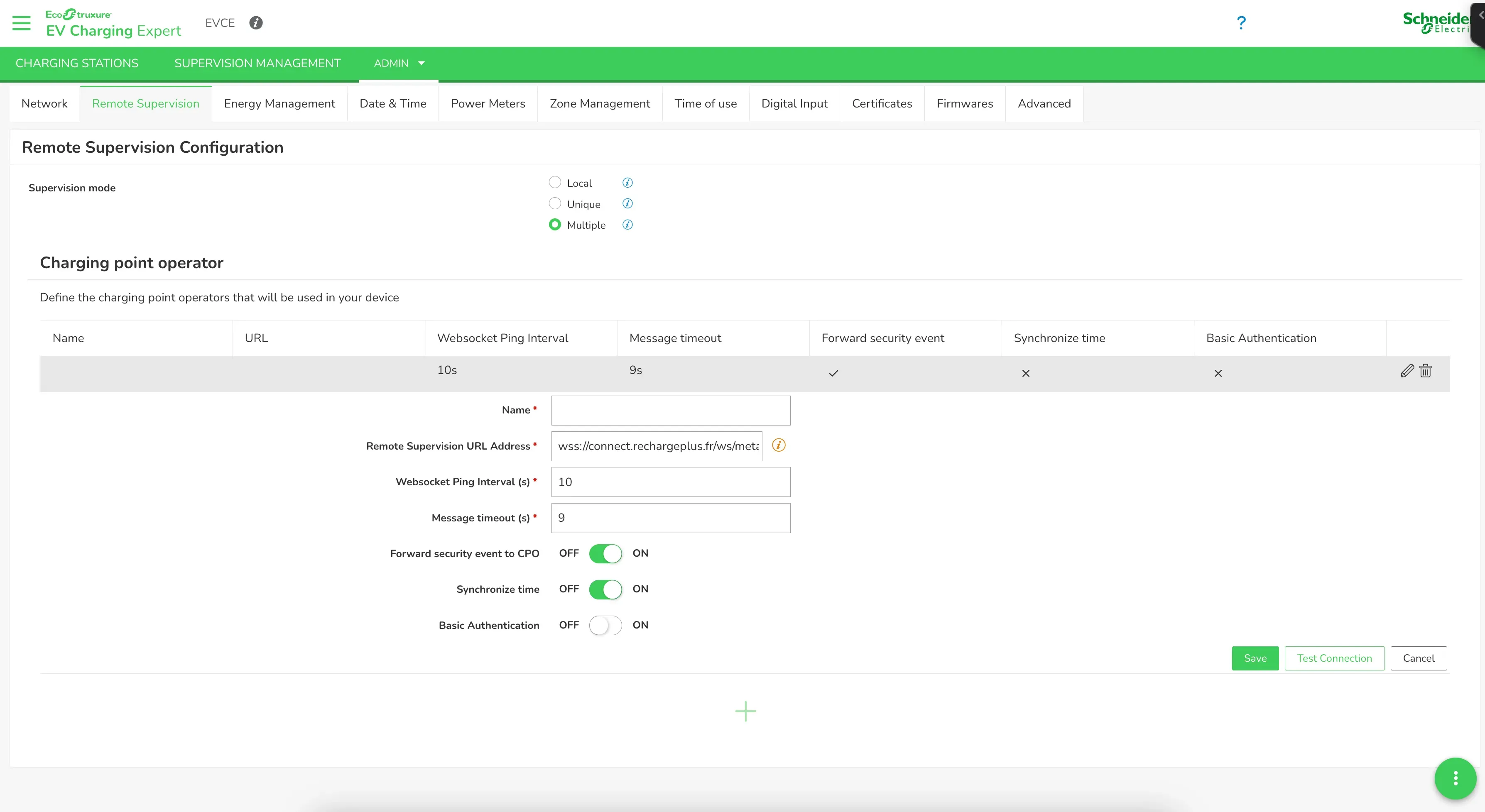Open the Advanced tab
Screen dimensions: 1485x812
(1044, 104)
